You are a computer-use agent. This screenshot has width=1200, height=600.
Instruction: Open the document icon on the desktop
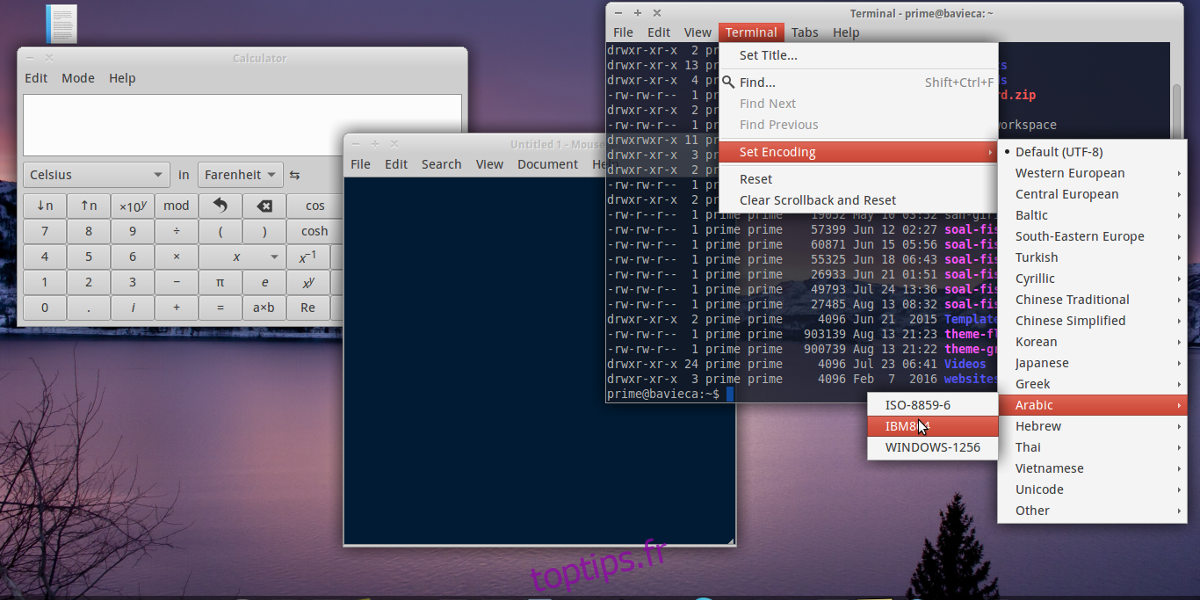[61, 24]
